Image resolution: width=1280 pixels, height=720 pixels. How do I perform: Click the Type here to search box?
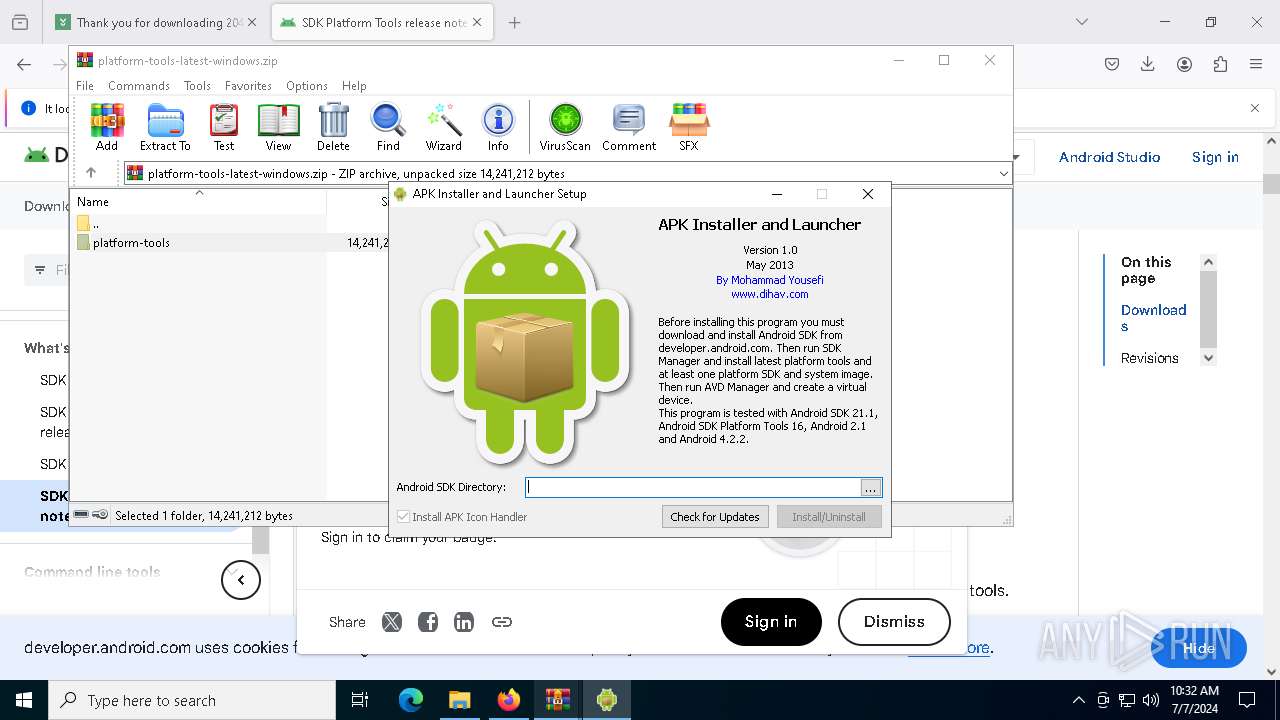[x=192, y=700]
